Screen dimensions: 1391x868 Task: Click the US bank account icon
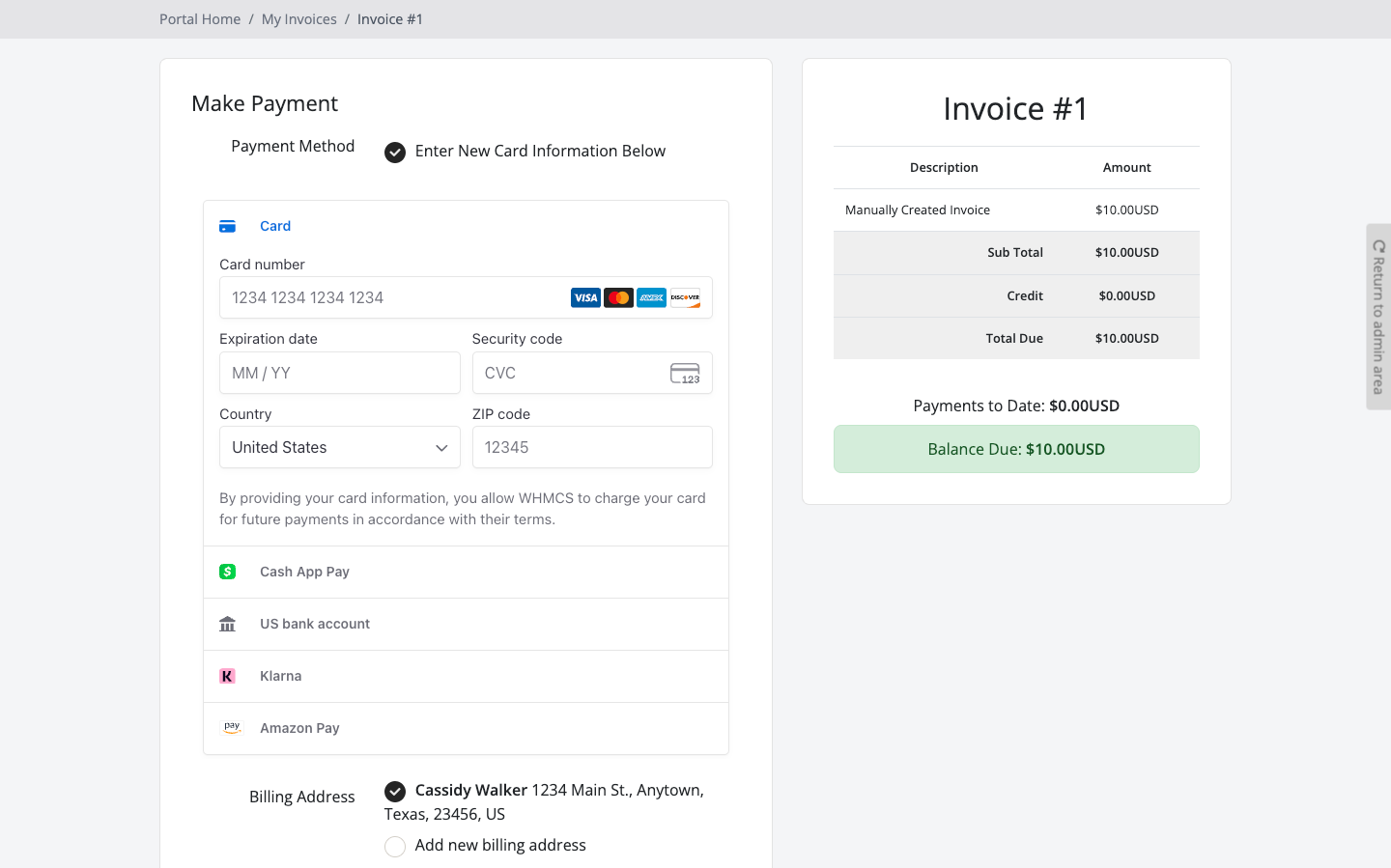coord(228,624)
